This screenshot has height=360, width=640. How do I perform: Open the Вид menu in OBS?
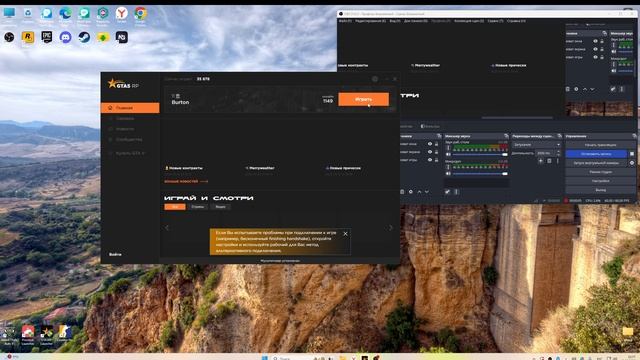pos(394,21)
